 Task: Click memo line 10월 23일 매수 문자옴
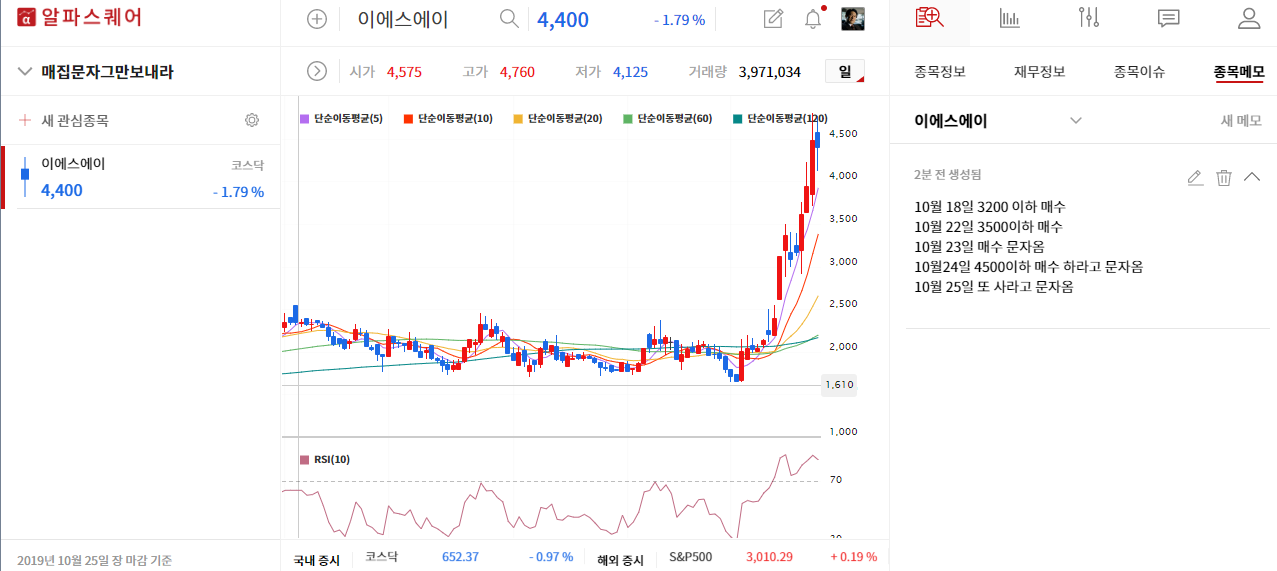pyautogui.click(x=979, y=247)
